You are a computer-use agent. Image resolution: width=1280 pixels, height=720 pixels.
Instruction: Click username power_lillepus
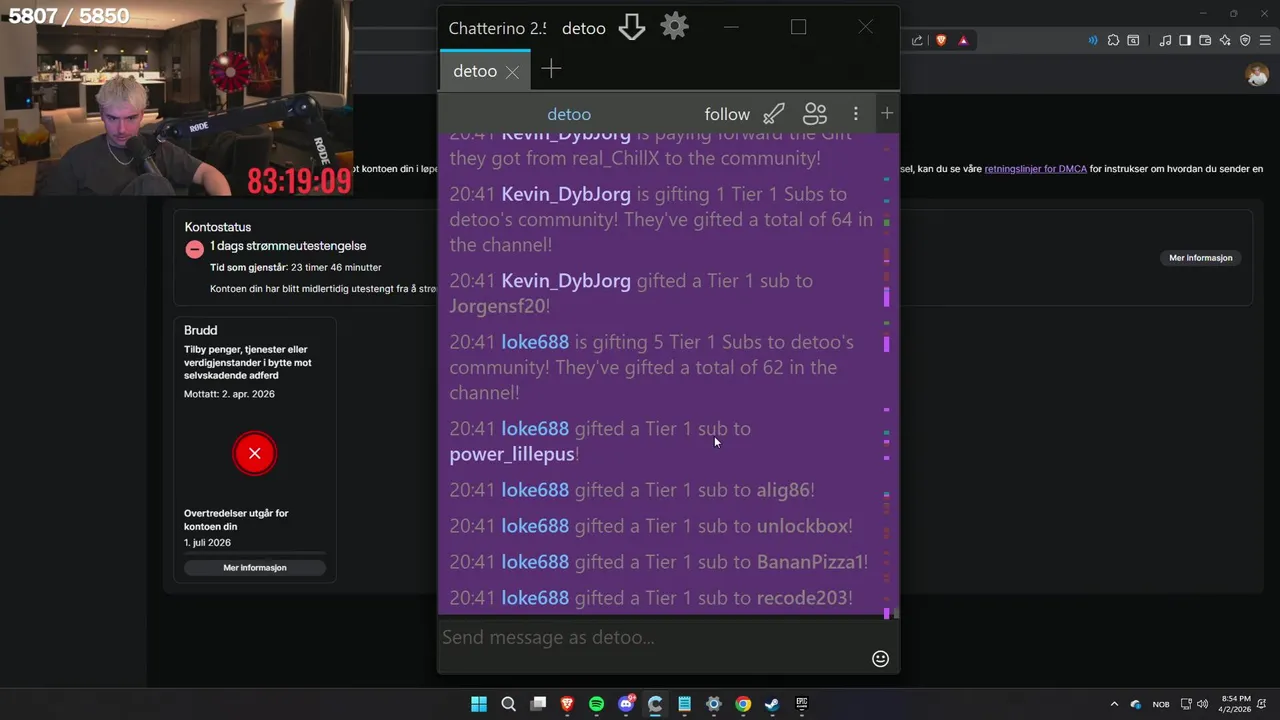coord(512,454)
